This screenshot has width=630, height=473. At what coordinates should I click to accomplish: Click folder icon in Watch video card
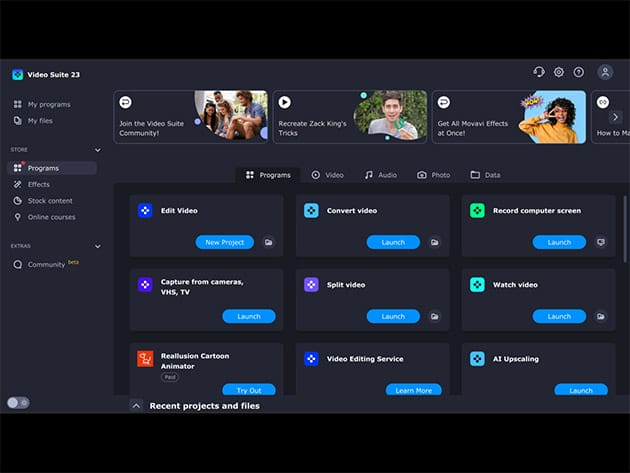(601, 316)
